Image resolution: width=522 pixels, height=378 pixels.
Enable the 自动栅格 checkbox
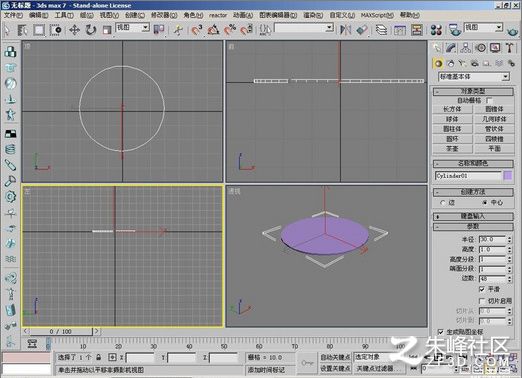pyautogui.click(x=489, y=100)
